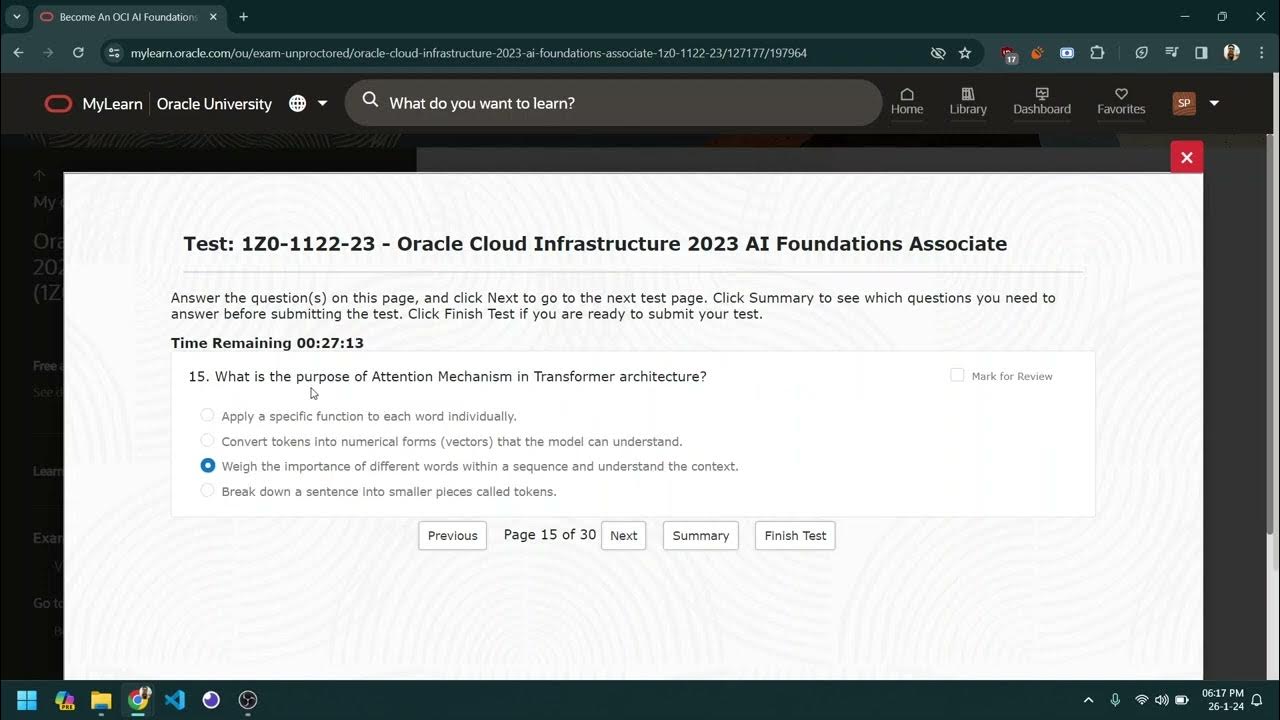Open the language globe icon
1280x720 pixels.
[297, 103]
